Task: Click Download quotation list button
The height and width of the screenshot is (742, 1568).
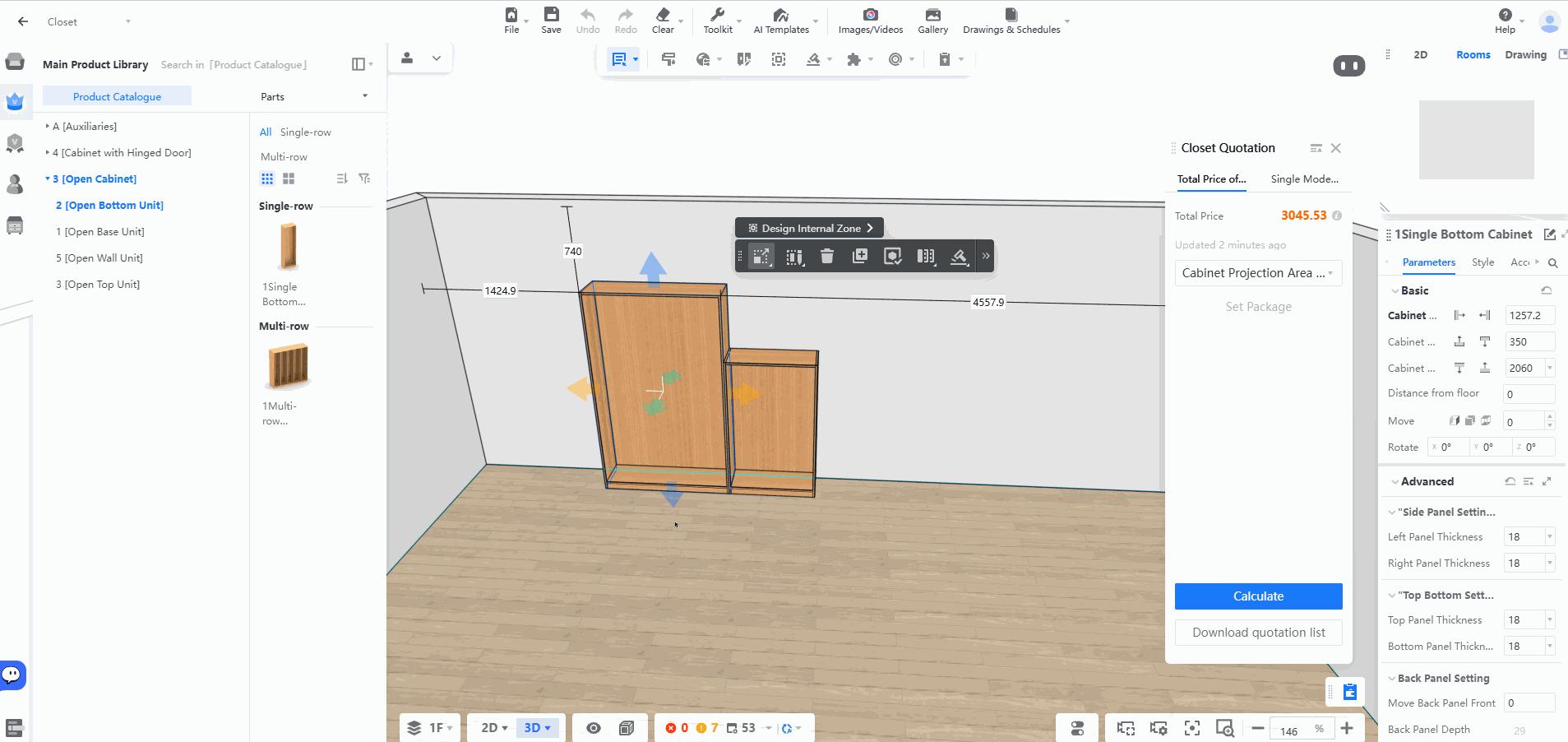Action: 1258,633
